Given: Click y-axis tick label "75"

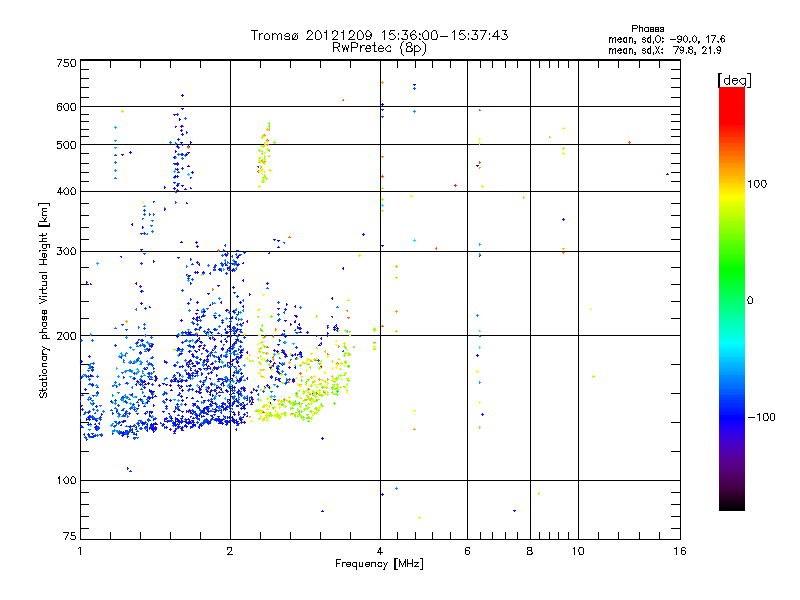Looking at the screenshot, I should click(70, 536).
